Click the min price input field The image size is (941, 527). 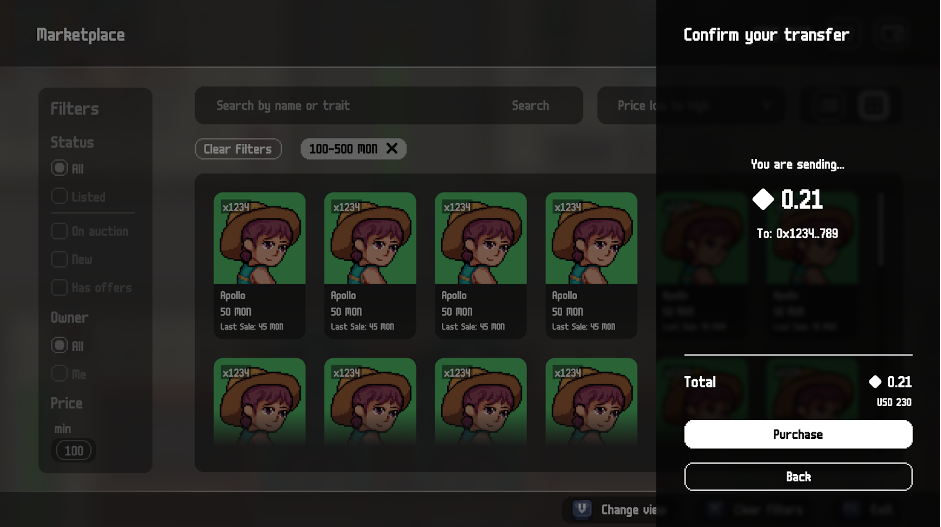coord(74,451)
